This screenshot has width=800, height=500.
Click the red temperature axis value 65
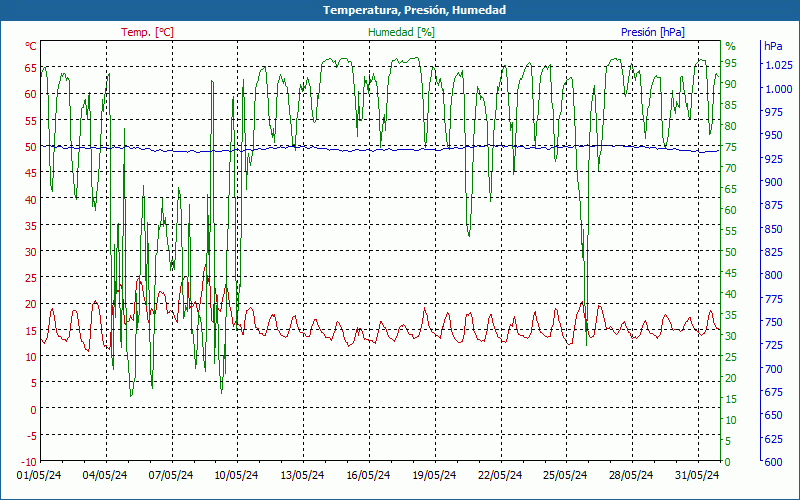click(31, 68)
